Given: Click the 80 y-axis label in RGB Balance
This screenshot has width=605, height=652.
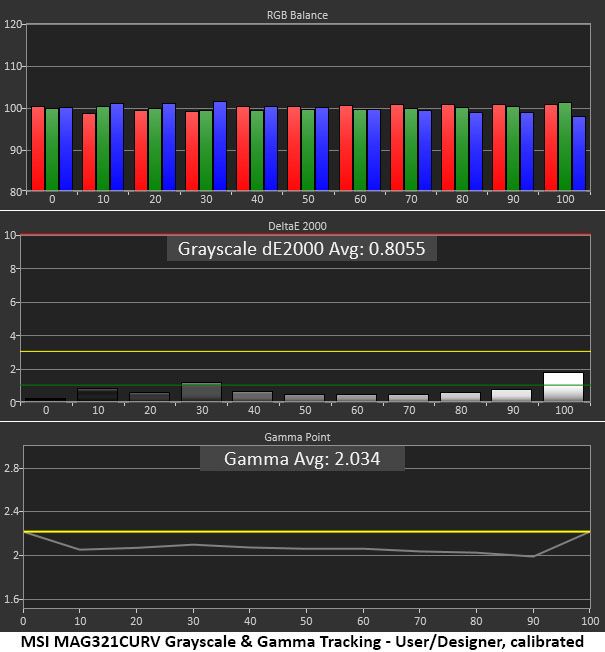Looking at the screenshot, I should click(x=15, y=192).
